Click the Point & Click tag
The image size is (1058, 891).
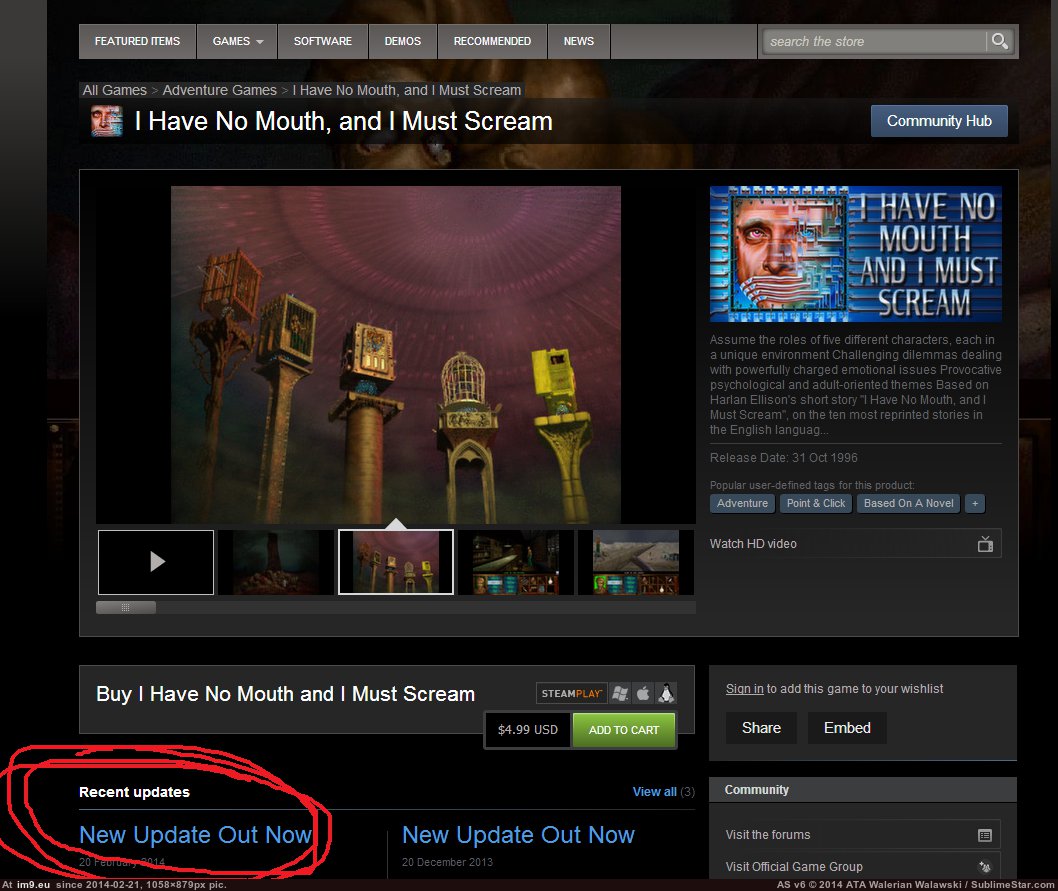tap(816, 504)
